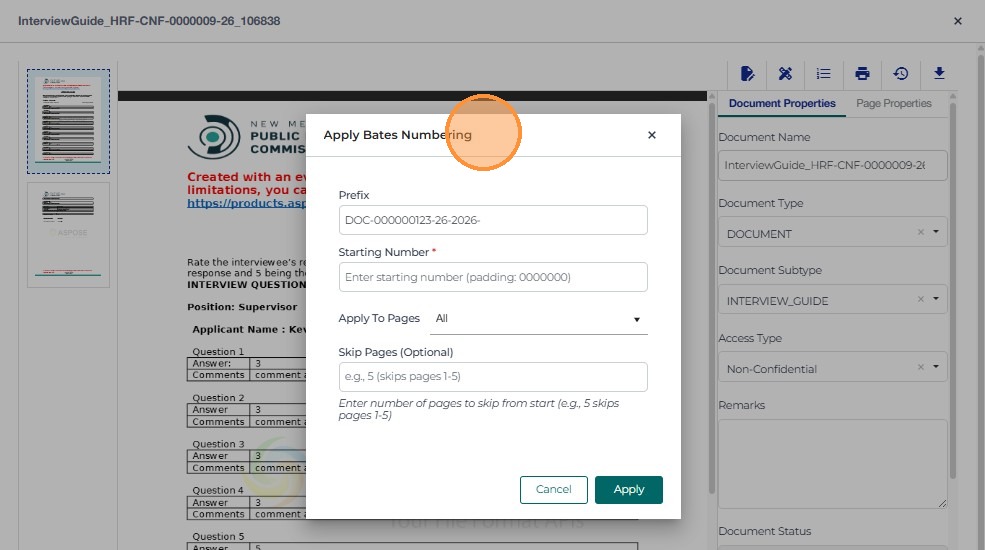Clear the Document Type DOCUMENT value

tap(920, 232)
